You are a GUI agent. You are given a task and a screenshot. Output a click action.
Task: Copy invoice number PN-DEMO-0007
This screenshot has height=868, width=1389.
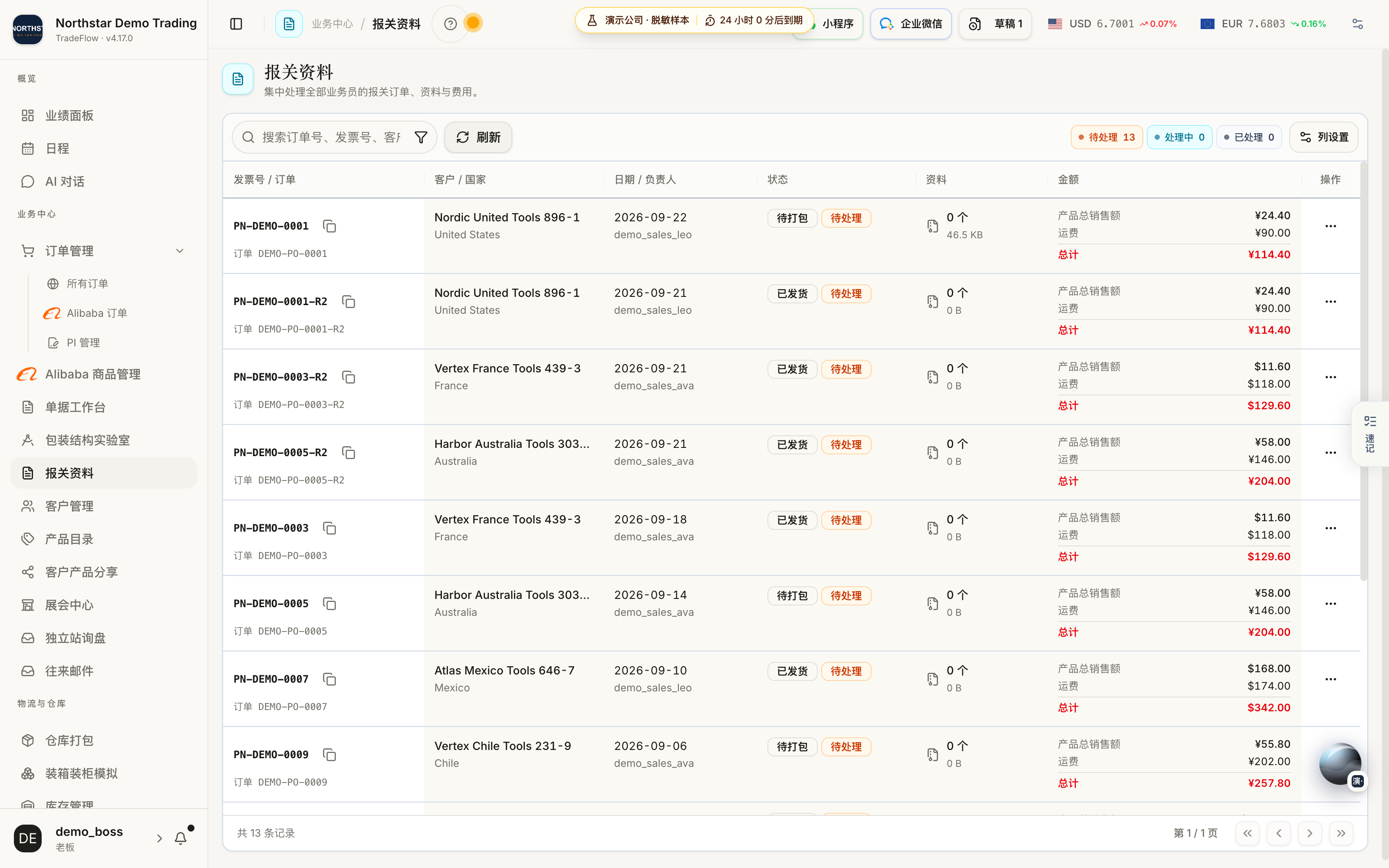[329, 679]
